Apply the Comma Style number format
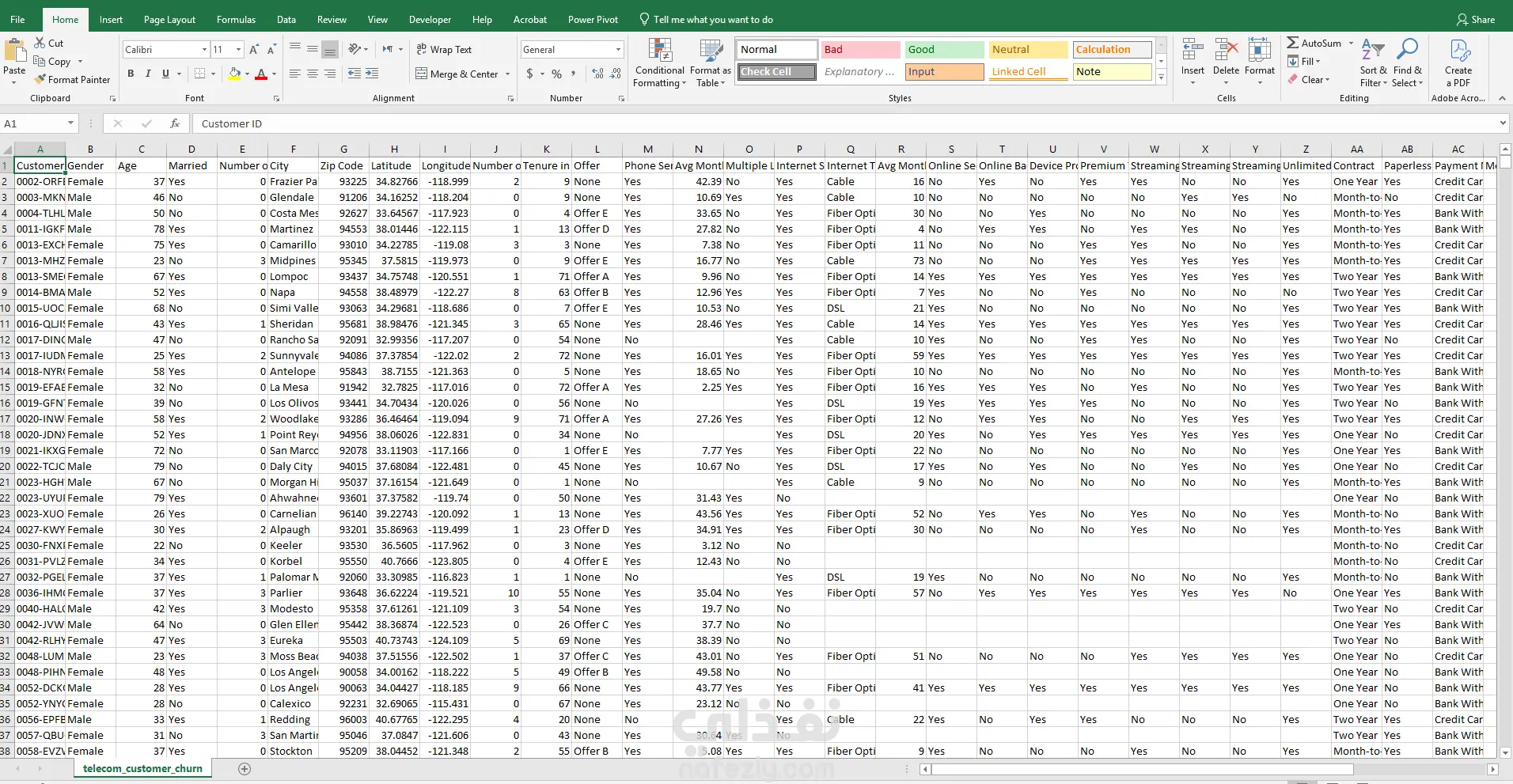Screen dimensions: 1513x784 [x=575, y=74]
